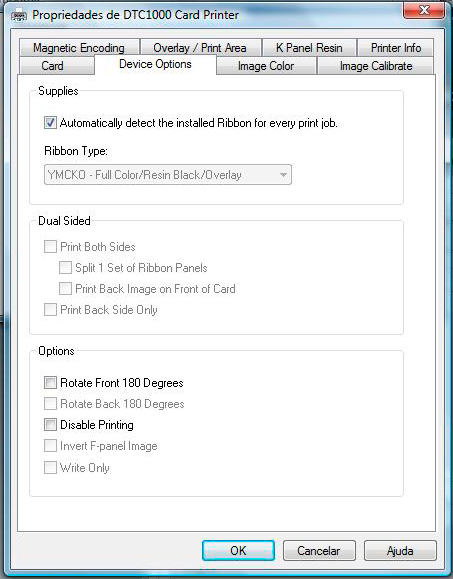Close the printer properties dialog
This screenshot has width=453, height=579.
(424, 10)
